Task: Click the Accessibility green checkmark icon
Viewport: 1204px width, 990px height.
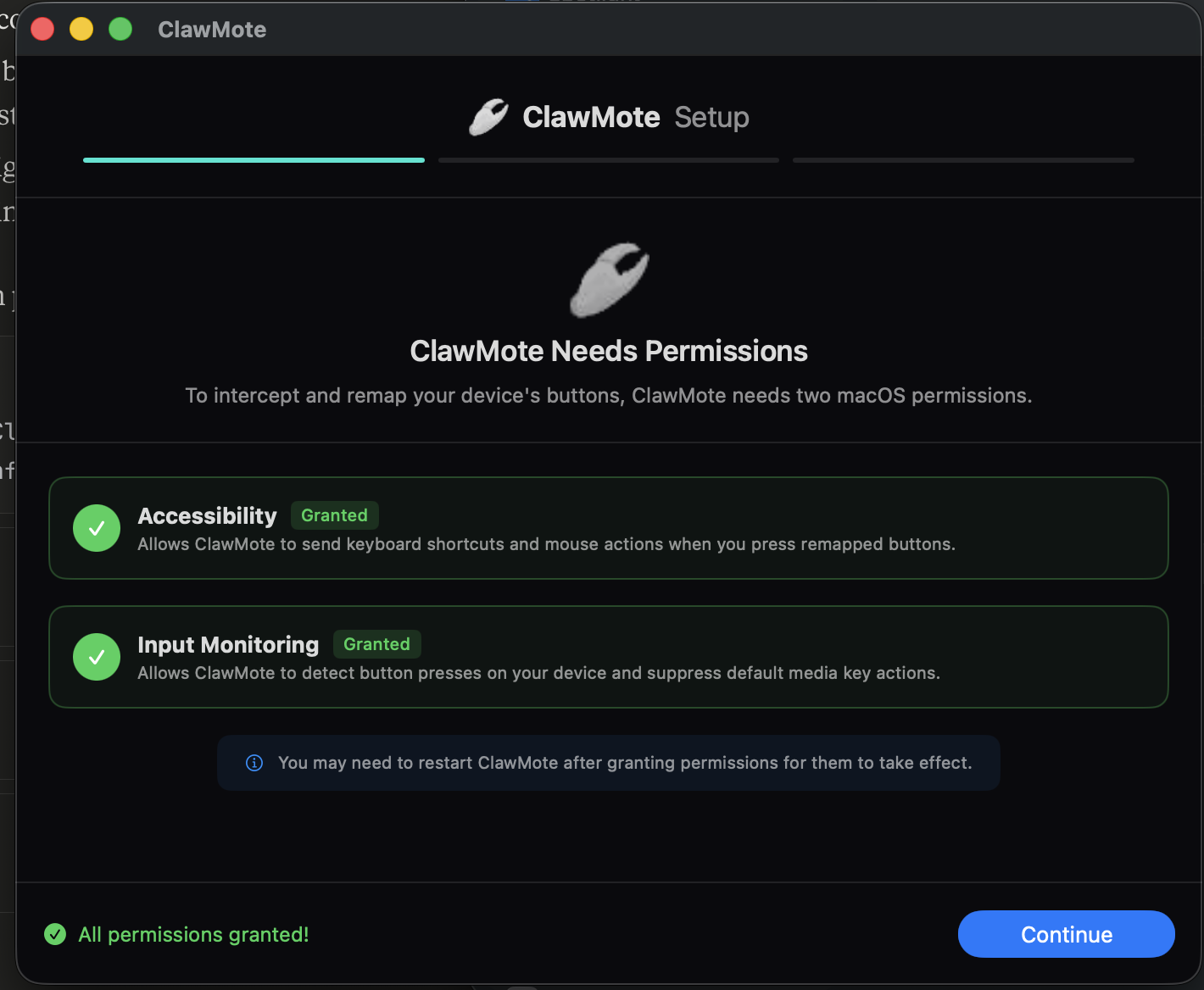Action: click(x=97, y=528)
